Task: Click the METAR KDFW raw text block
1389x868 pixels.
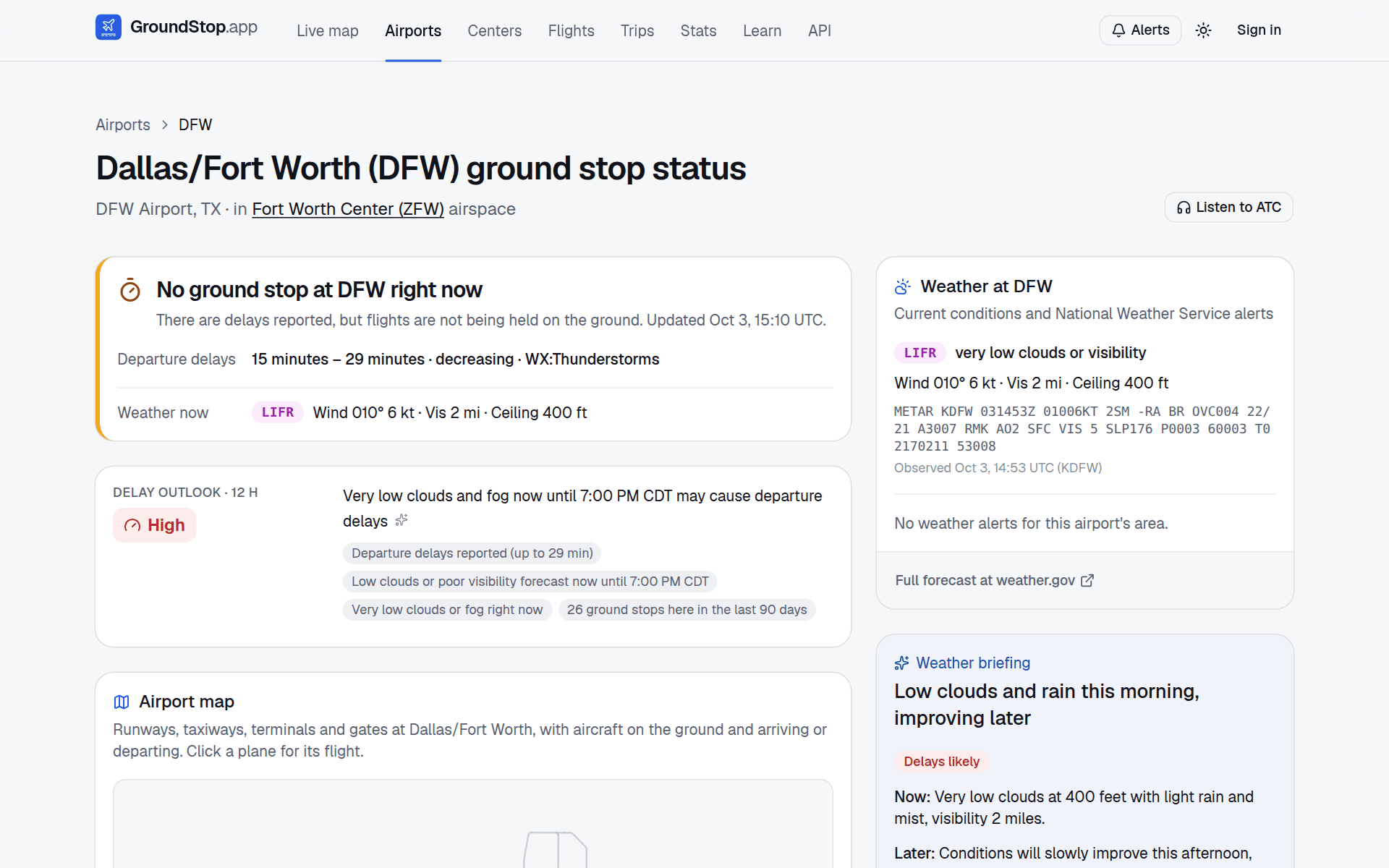Action: point(1082,429)
